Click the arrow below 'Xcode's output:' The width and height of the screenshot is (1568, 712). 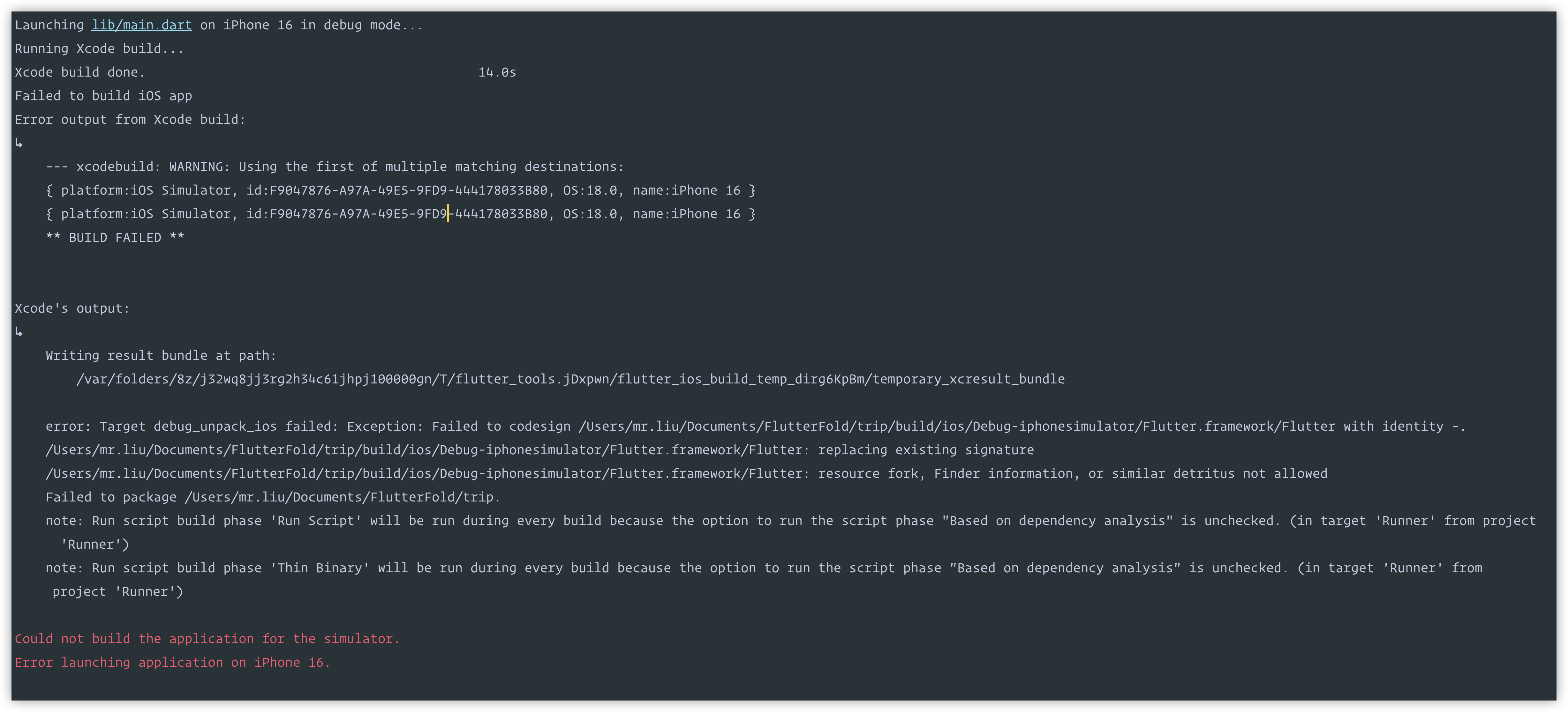coord(19,332)
